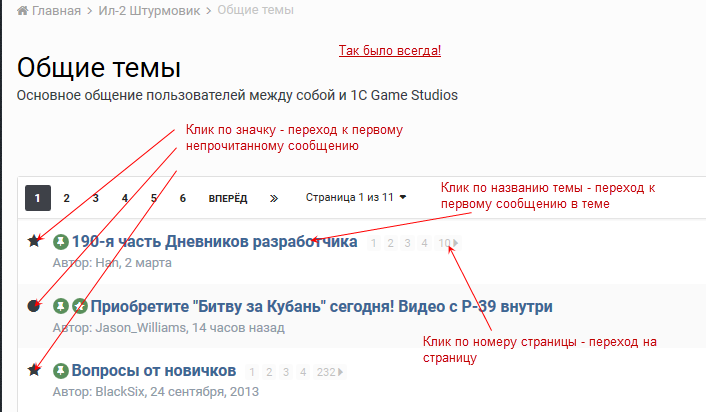Click author name Han under 190-я часть

pyautogui.click(x=107, y=263)
